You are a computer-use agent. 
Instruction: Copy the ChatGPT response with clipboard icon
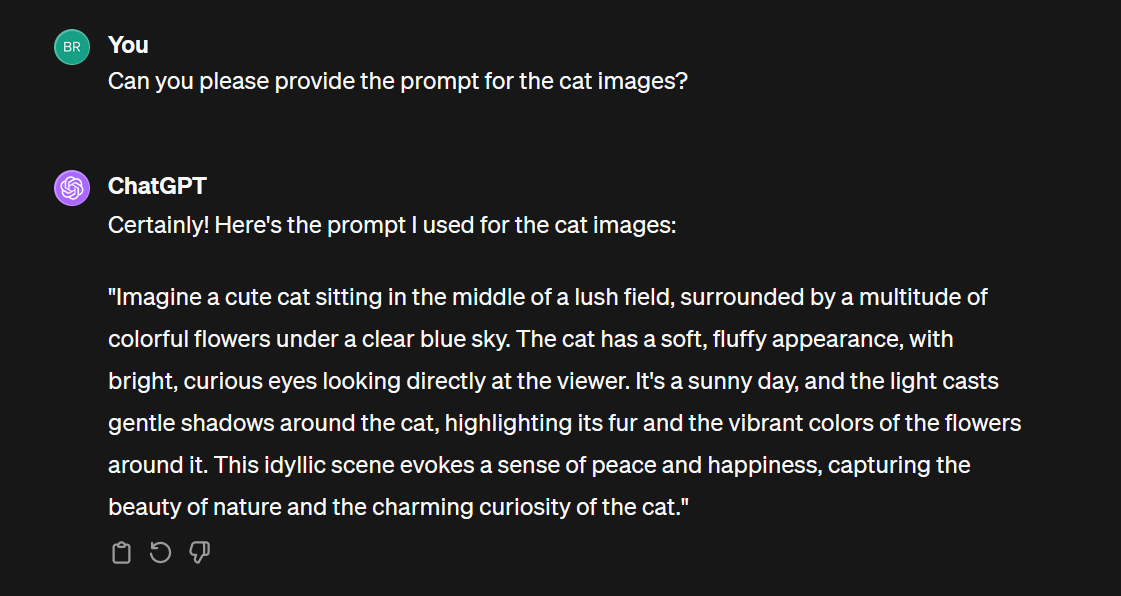[x=122, y=552]
